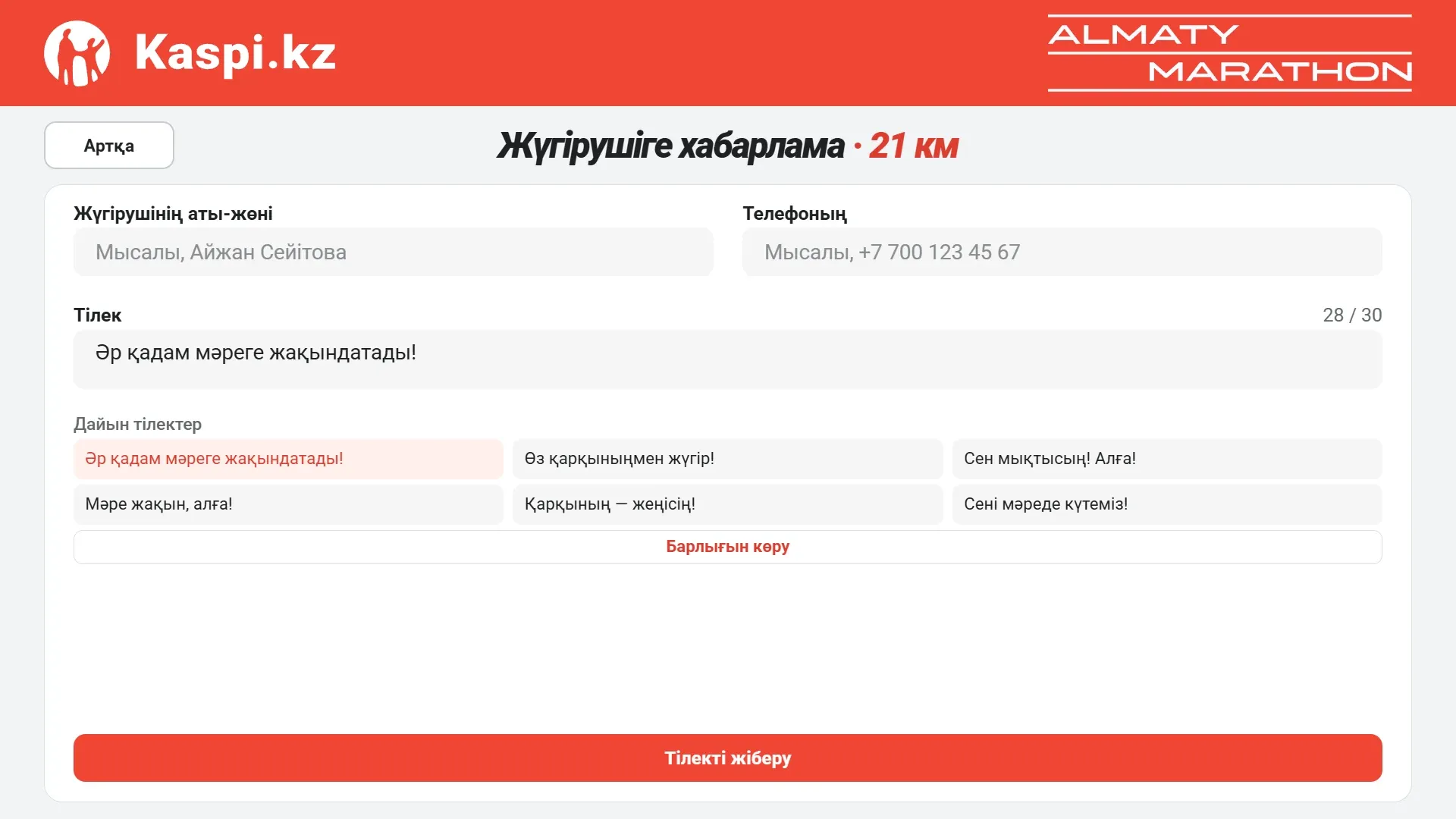Click inside the Тілек message text box
The height and width of the screenshot is (819, 1456).
pyautogui.click(x=728, y=359)
